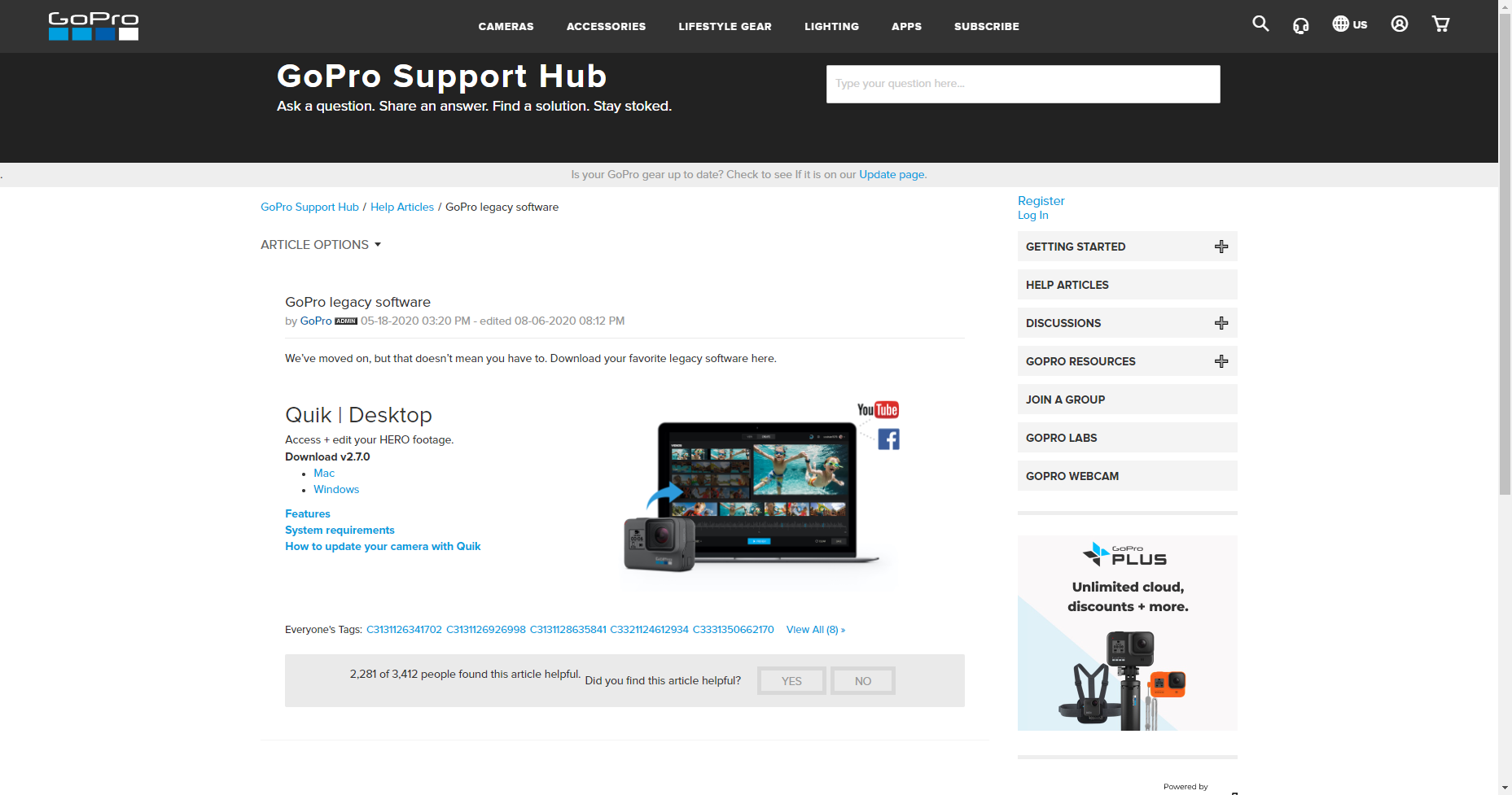Open the Article Options dropdown

click(x=321, y=245)
